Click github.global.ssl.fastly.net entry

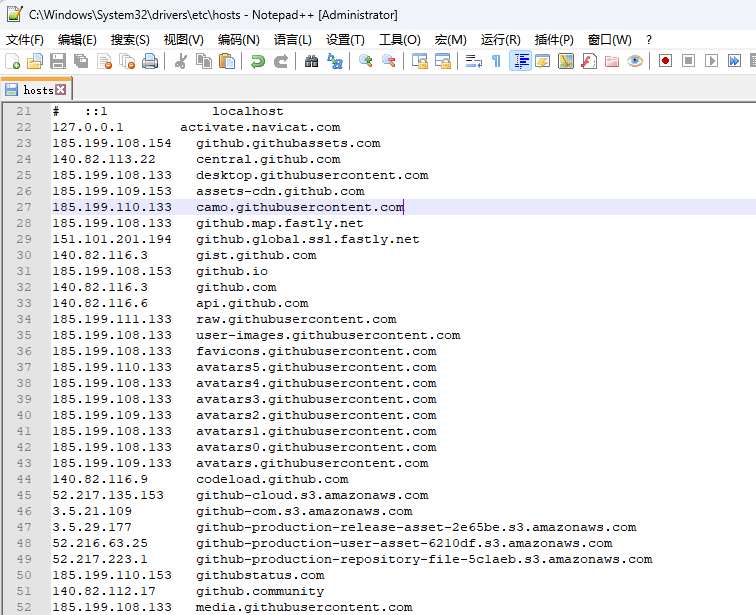[308, 239]
